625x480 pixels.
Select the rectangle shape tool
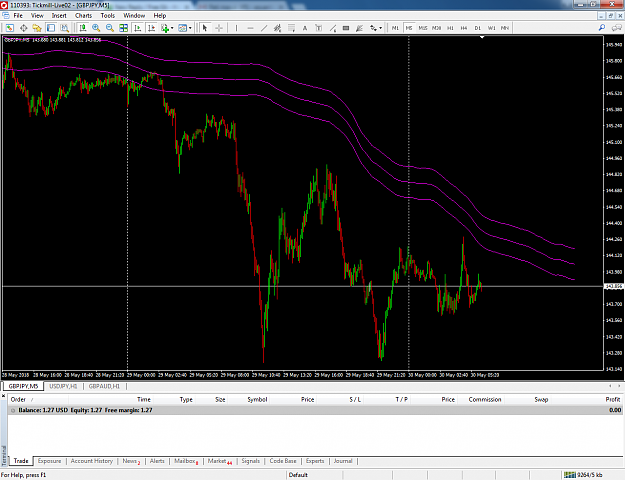pyautogui.click(x=346, y=28)
